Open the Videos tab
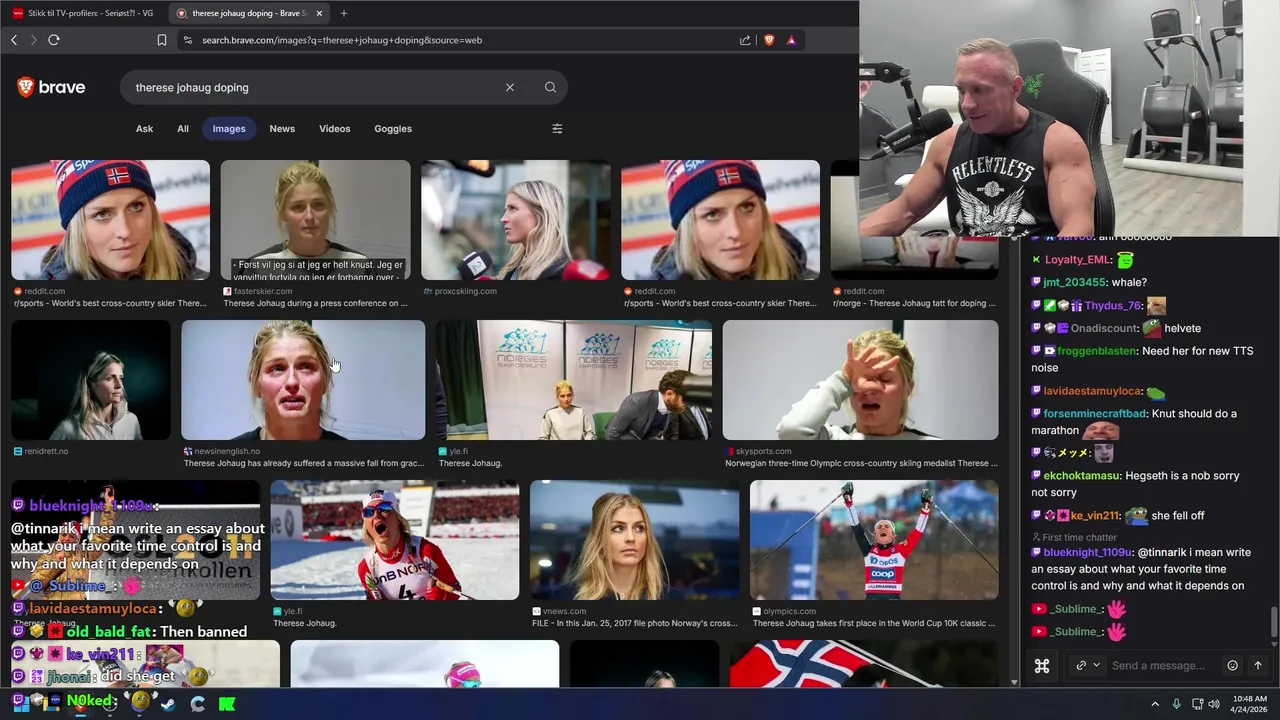Image resolution: width=1280 pixels, height=720 pixels. coord(335,128)
